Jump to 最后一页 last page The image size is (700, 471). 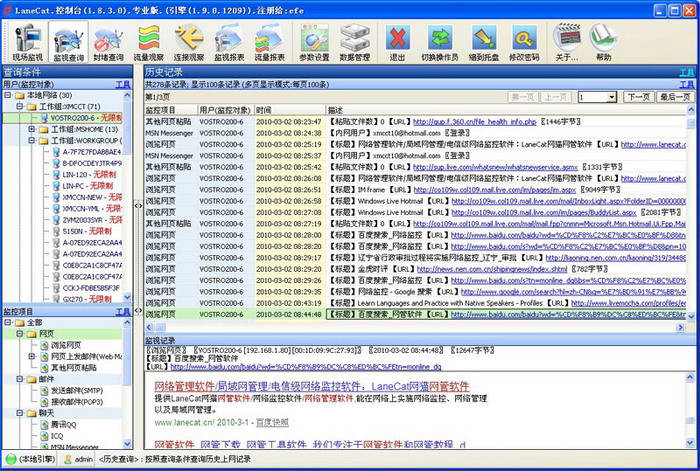coord(675,97)
